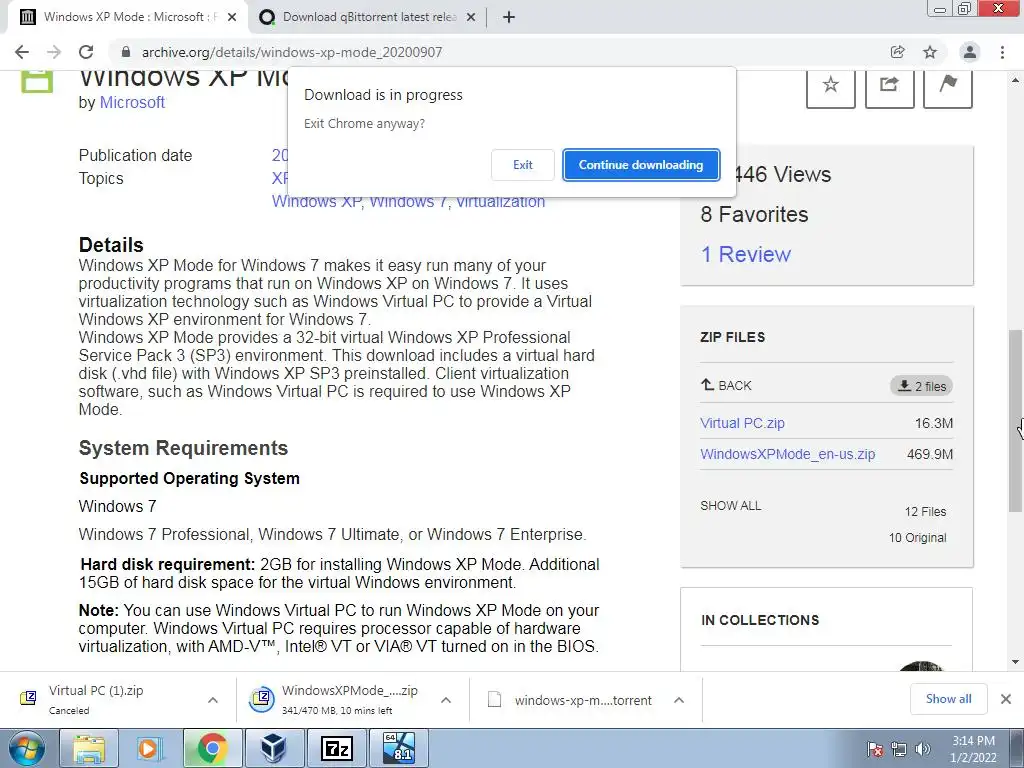Open the share this page icon in address bar
1024x768 pixels.
pyautogui.click(x=897, y=52)
